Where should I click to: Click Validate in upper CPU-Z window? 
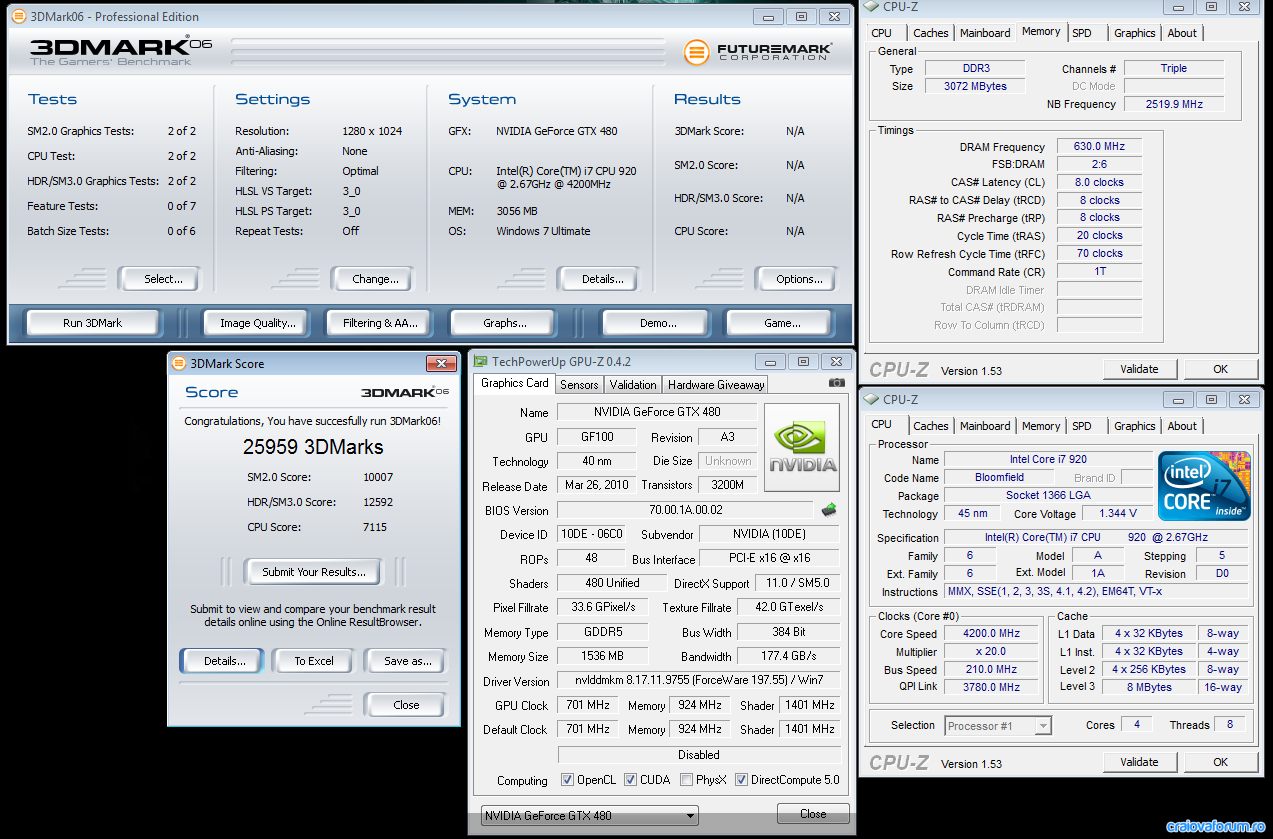pos(1139,369)
